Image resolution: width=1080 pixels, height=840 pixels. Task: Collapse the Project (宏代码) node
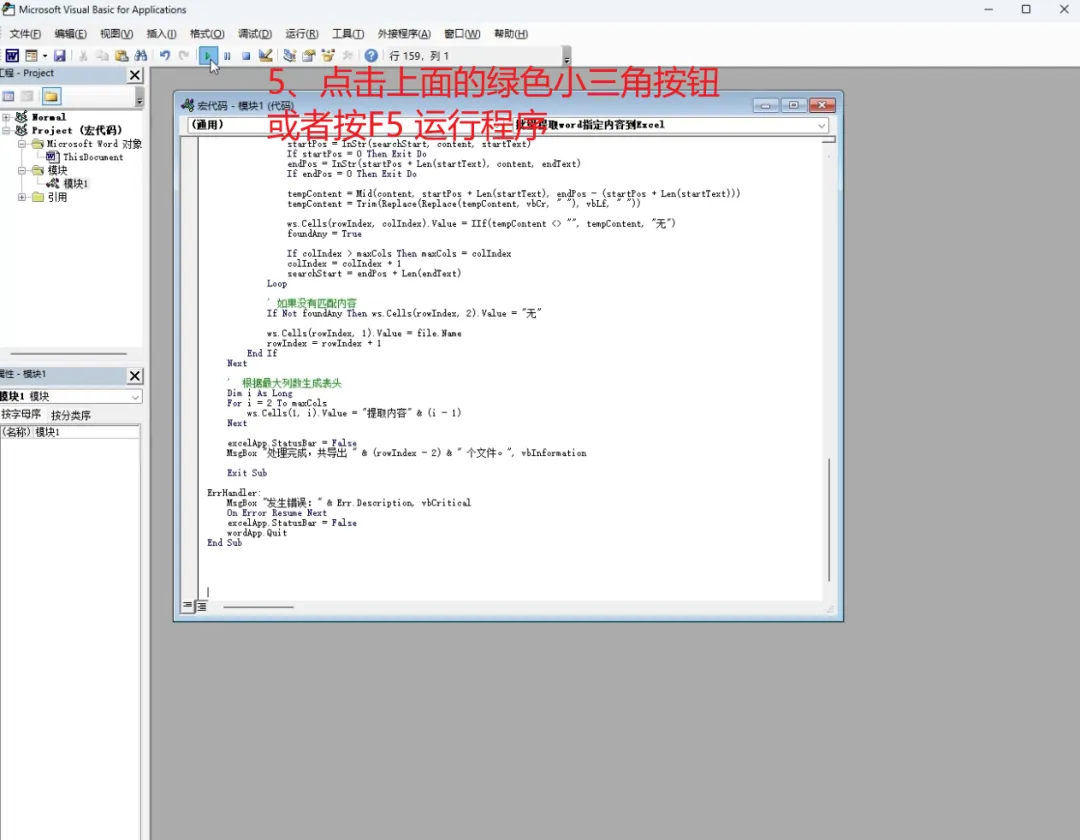7,130
